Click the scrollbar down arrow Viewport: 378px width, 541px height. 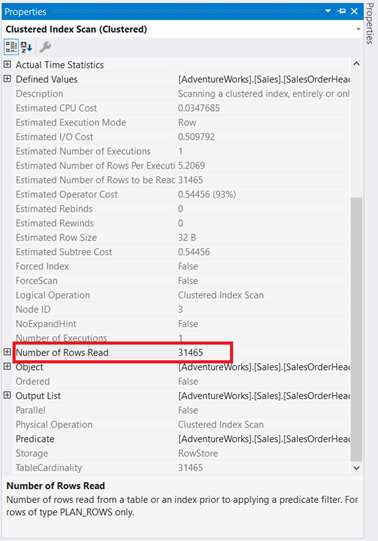pyautogui.click(x=356, y=468)
